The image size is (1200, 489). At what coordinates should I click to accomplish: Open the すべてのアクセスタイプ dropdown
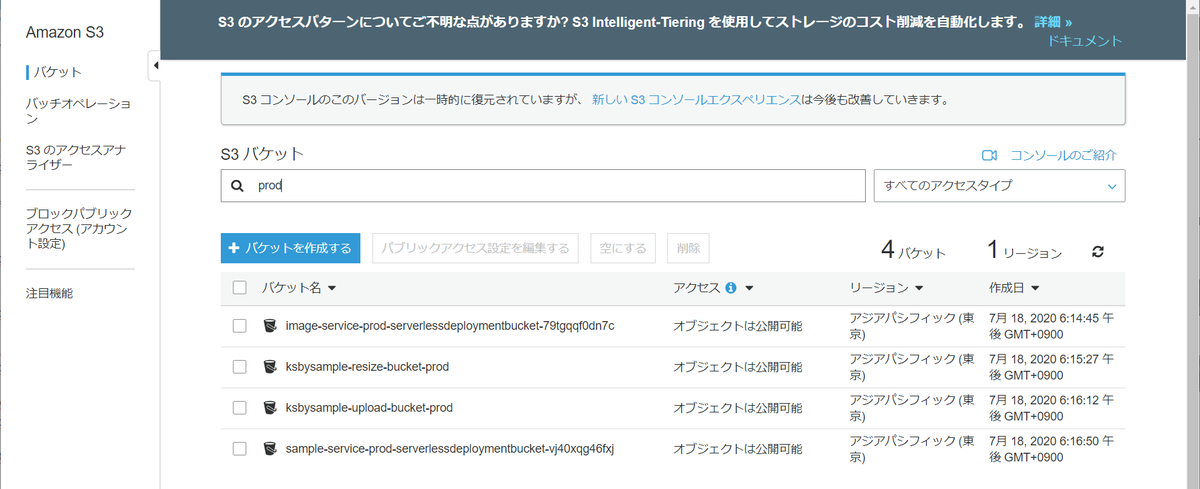click(999, 186)
